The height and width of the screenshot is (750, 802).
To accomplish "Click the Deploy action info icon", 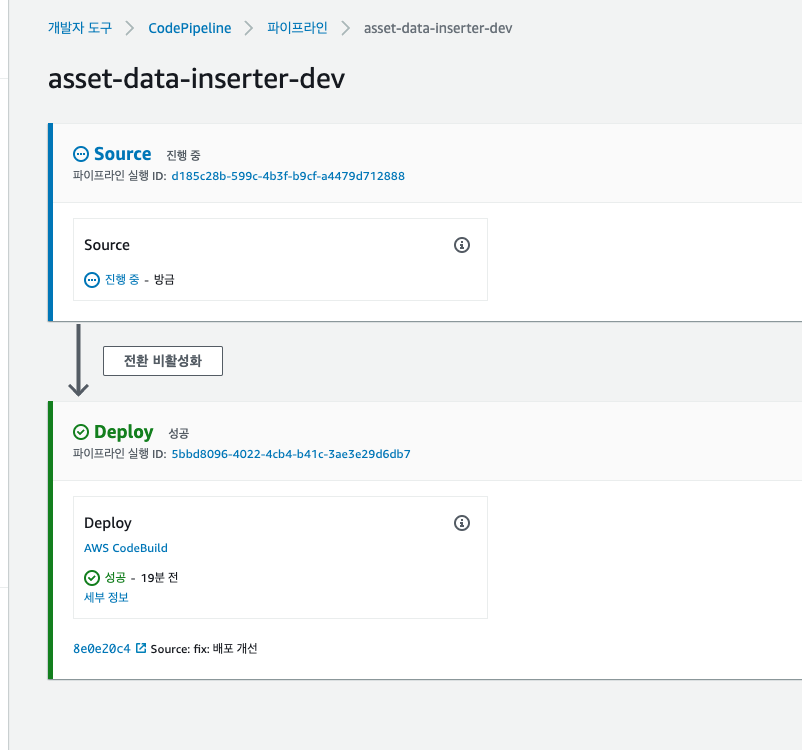I will [x=462, y=523].
